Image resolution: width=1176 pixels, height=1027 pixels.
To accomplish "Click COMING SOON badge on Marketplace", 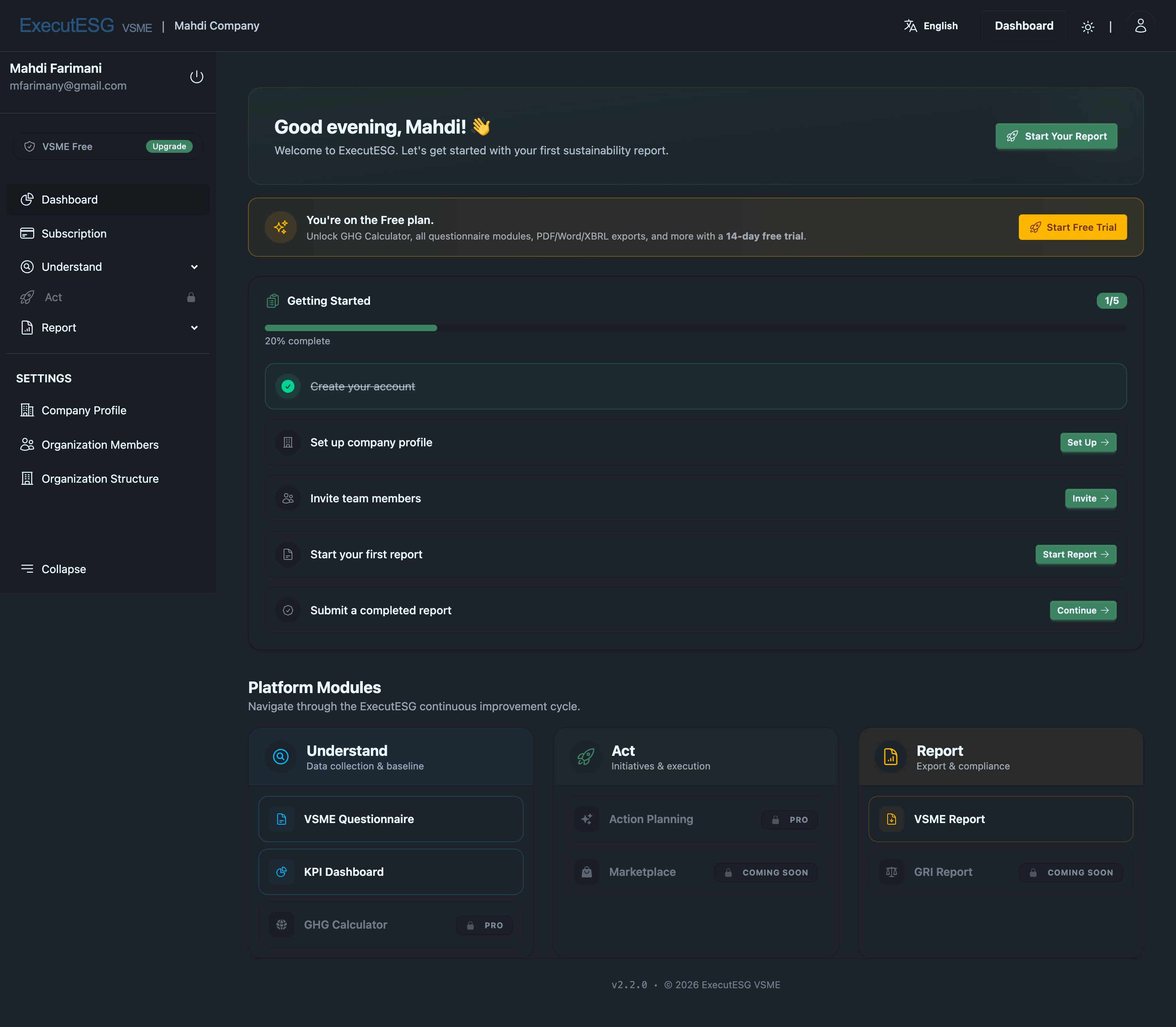I will [x=766, y=872].
